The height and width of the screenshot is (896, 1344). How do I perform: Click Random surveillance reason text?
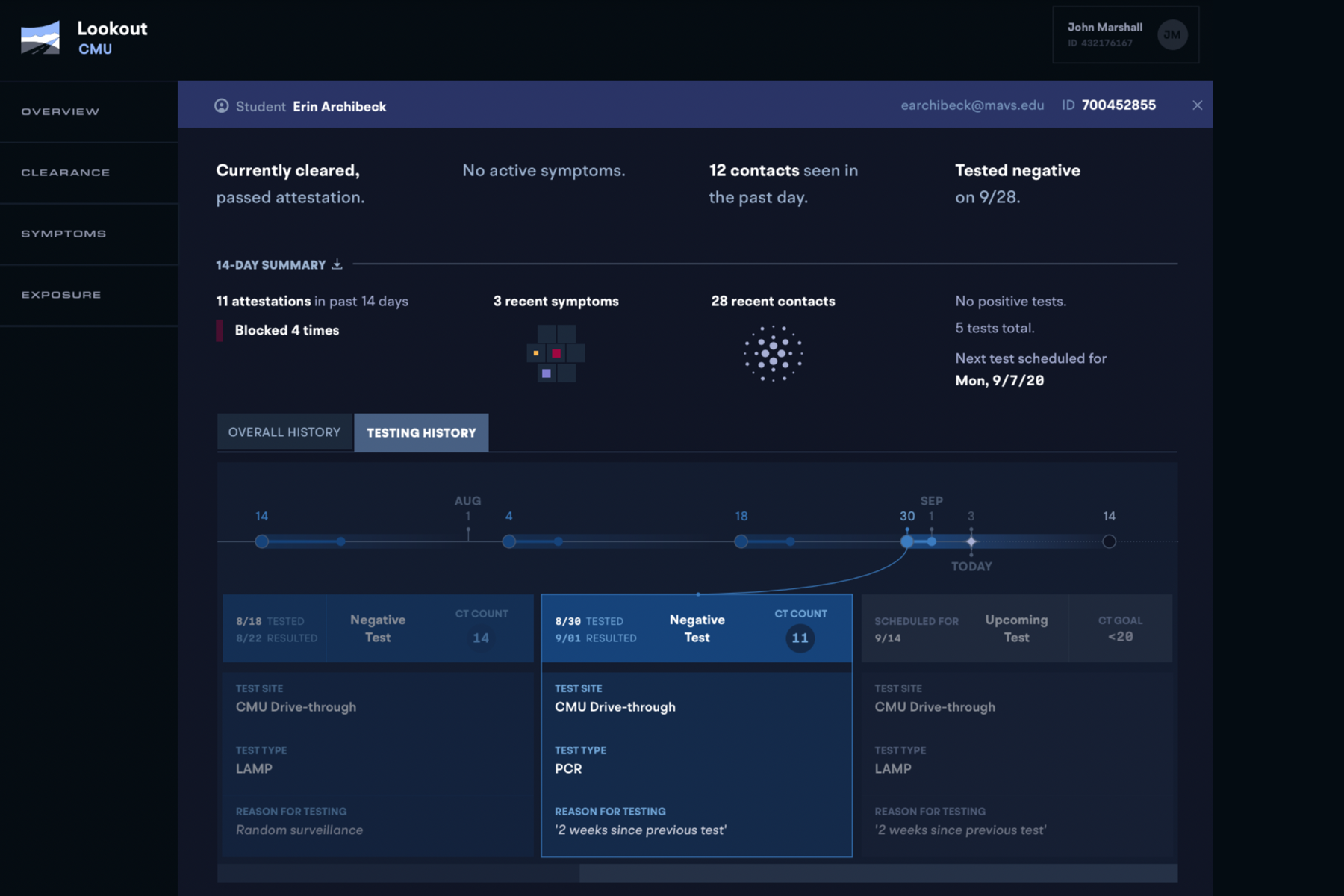point(299,830)
